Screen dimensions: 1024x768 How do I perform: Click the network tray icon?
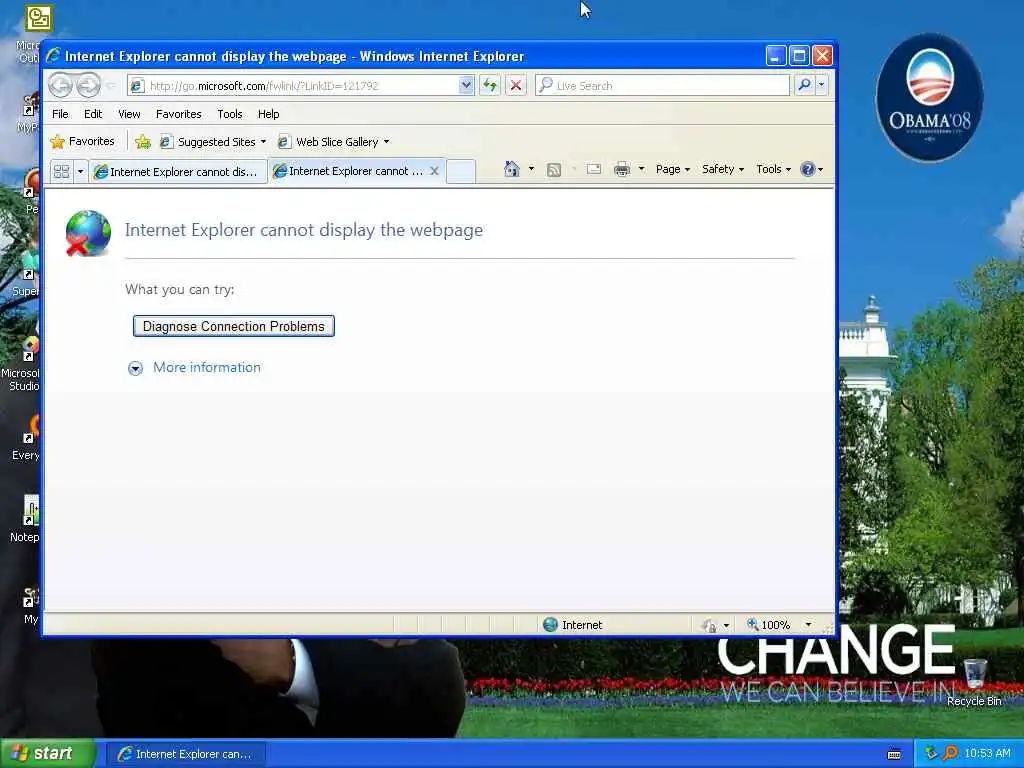(x=931, y=753)
